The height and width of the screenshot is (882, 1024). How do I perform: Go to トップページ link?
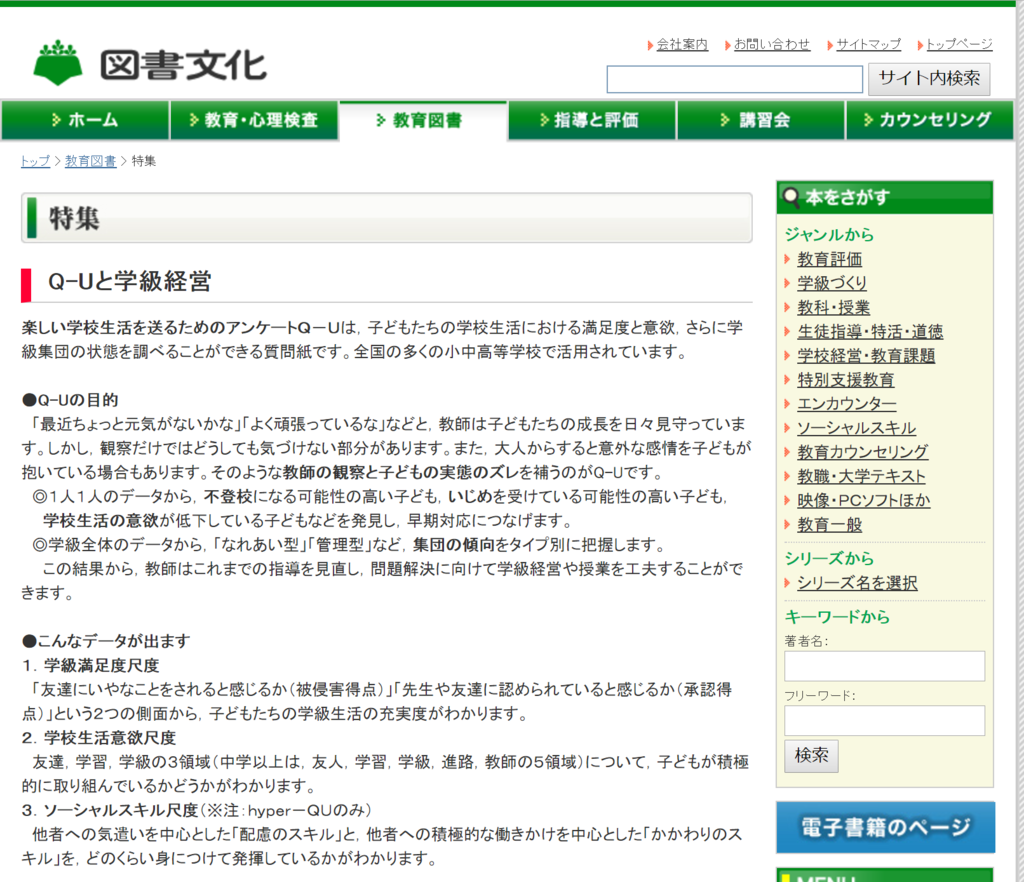959,44
